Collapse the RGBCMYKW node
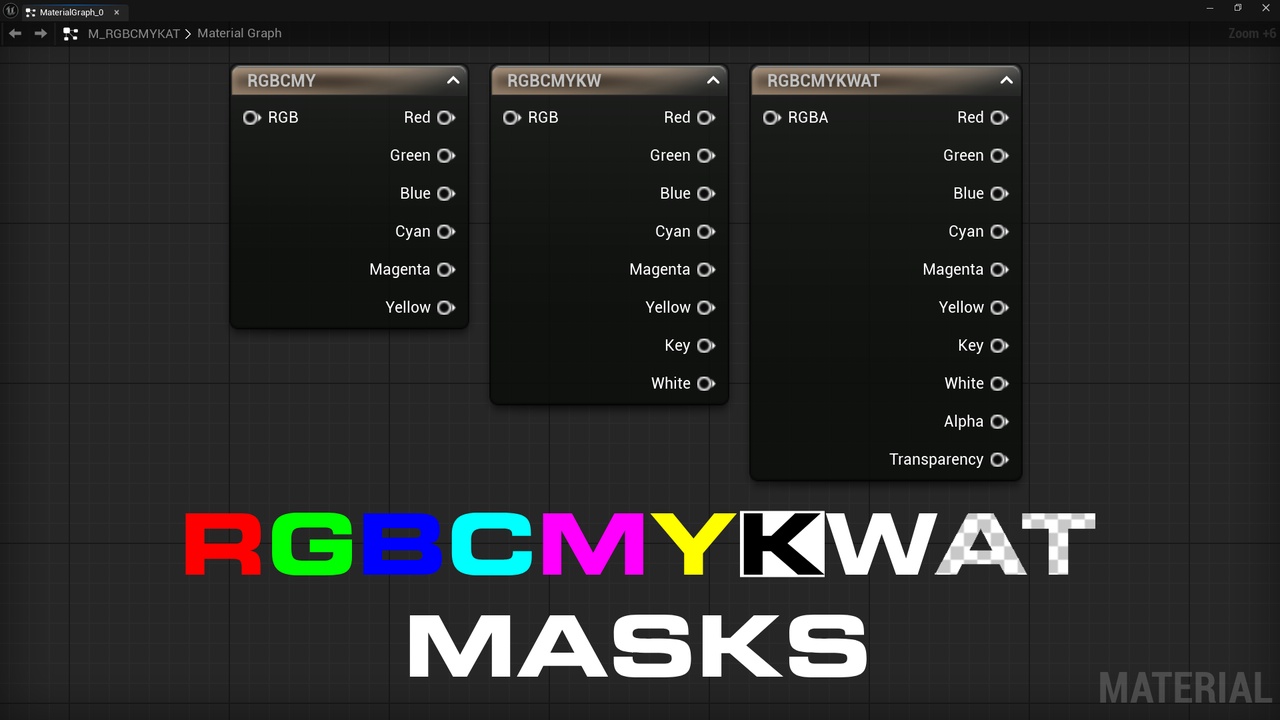This screenshot has height=720, width=1280. click(x=713, y=80)
